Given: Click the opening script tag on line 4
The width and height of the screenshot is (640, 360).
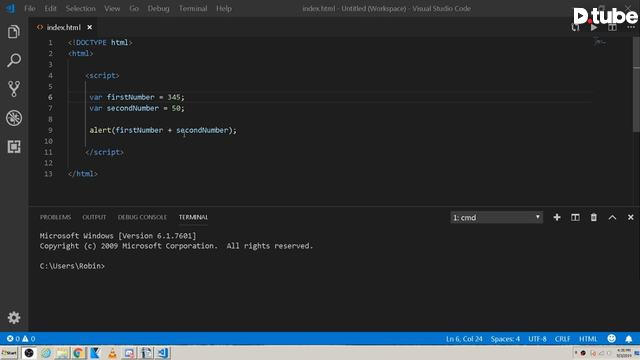Looking at the screenshot, I should 102,76.
